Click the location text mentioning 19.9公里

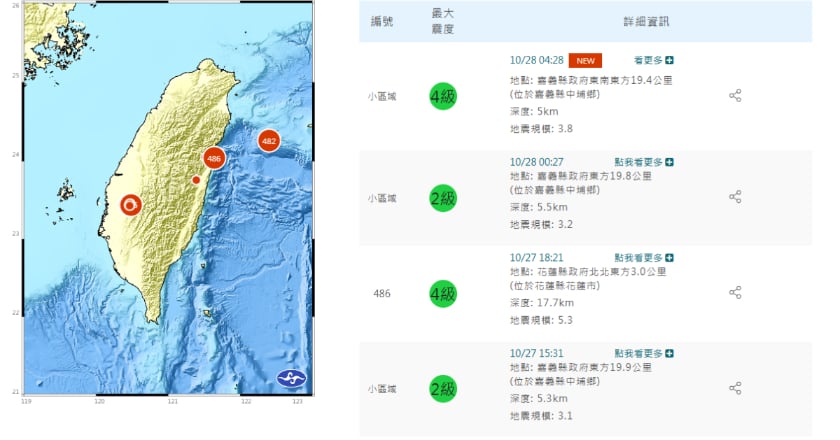[x=581, y=367]
